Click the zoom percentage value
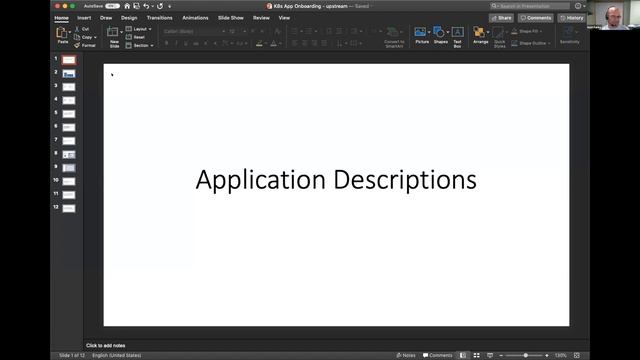This screenshot has height=360, width=640. 560,356
